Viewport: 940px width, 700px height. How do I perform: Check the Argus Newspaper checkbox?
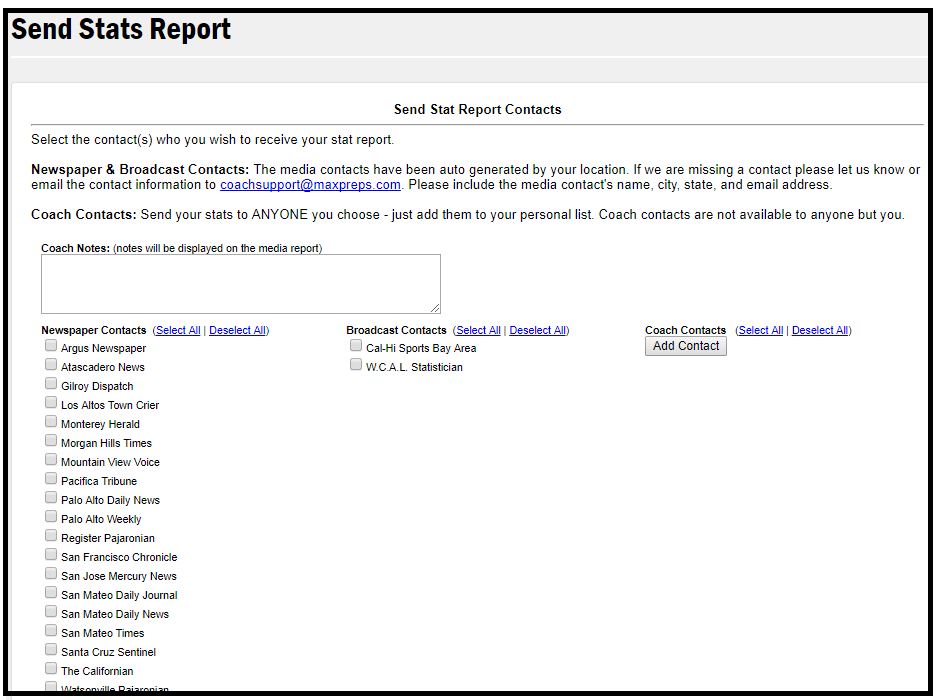tap(51, 346)
